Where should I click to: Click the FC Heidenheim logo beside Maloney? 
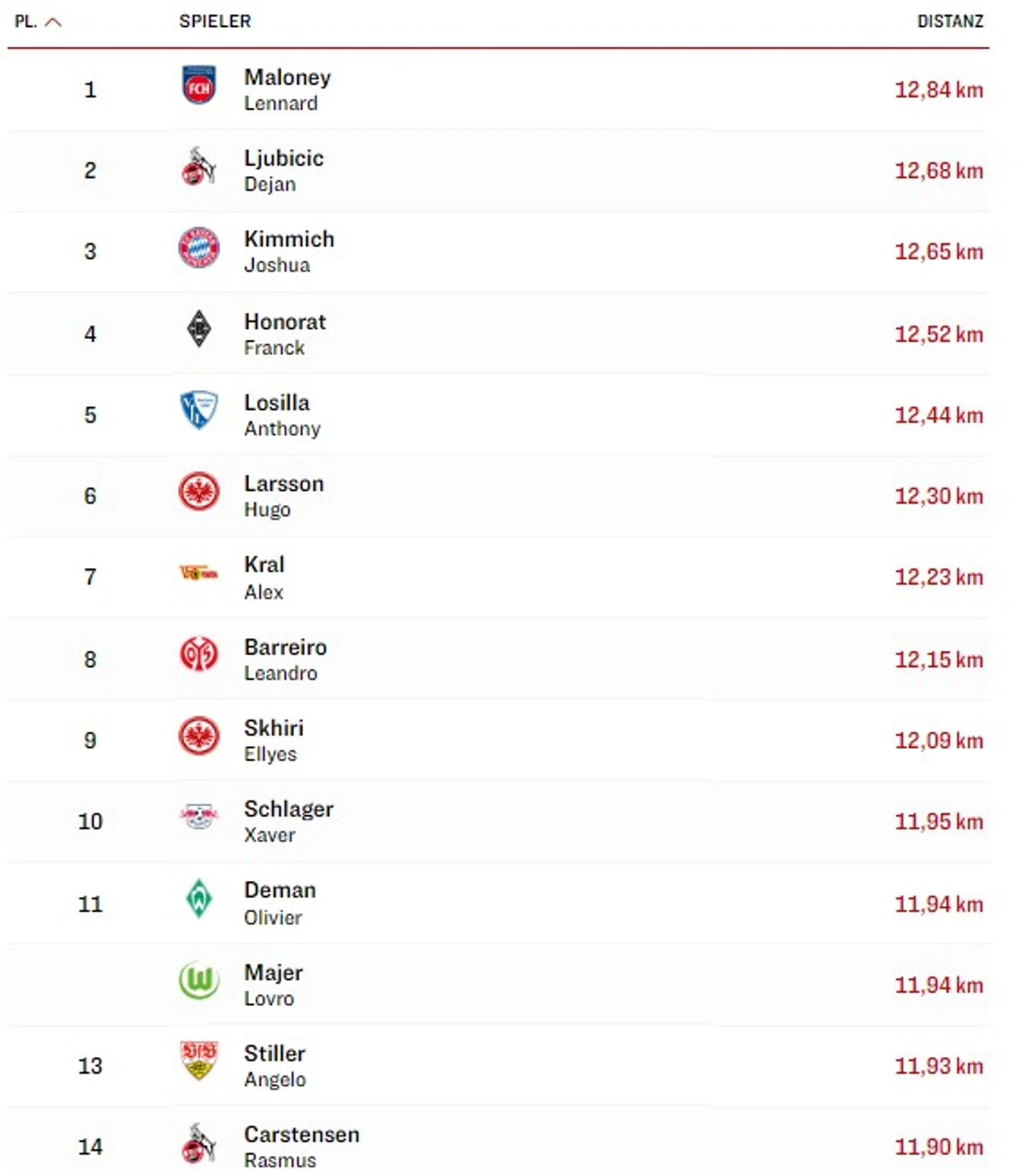coord(199,86)
